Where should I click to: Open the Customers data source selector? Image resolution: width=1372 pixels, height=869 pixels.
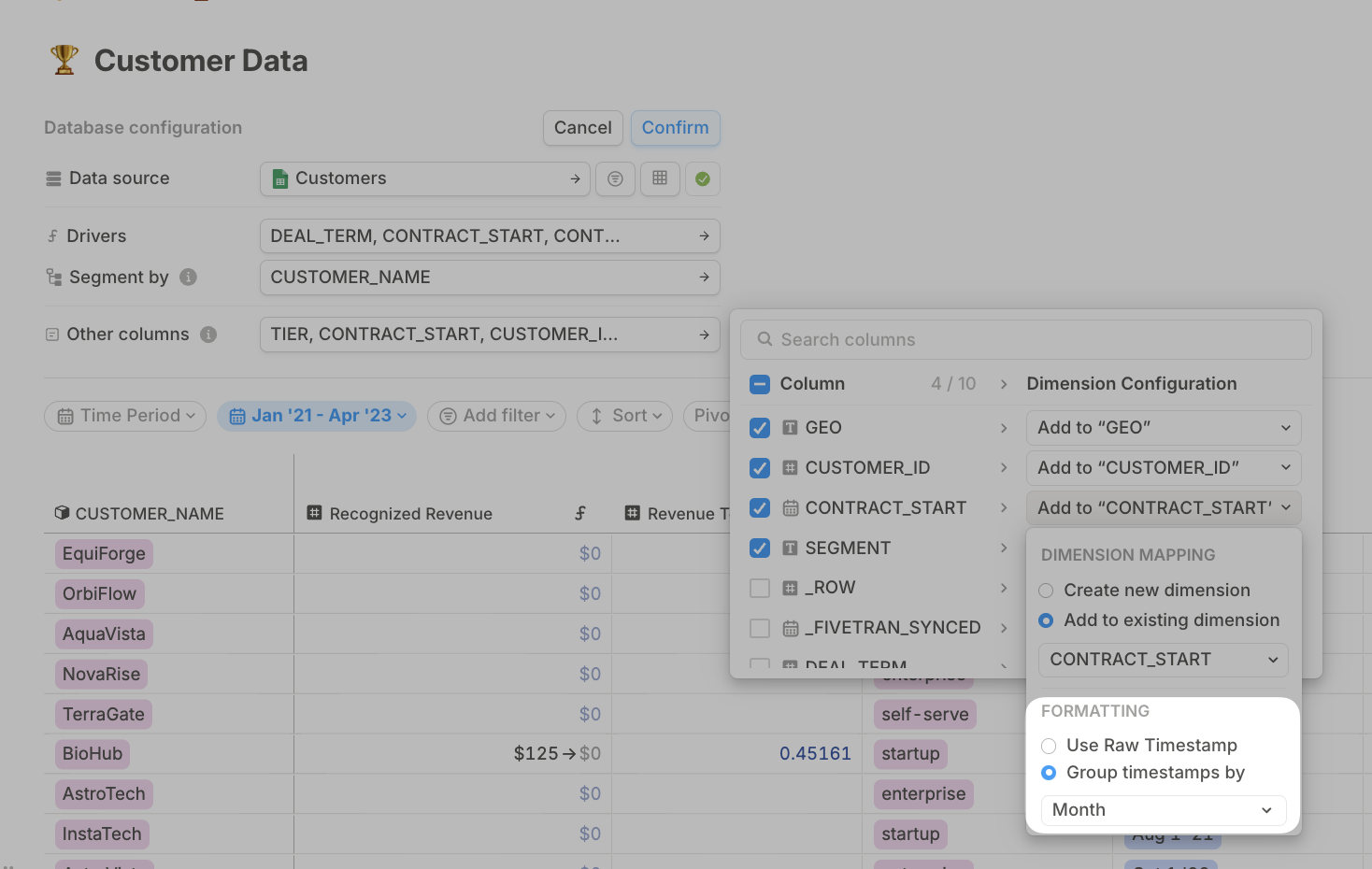(x=425, y=178)
